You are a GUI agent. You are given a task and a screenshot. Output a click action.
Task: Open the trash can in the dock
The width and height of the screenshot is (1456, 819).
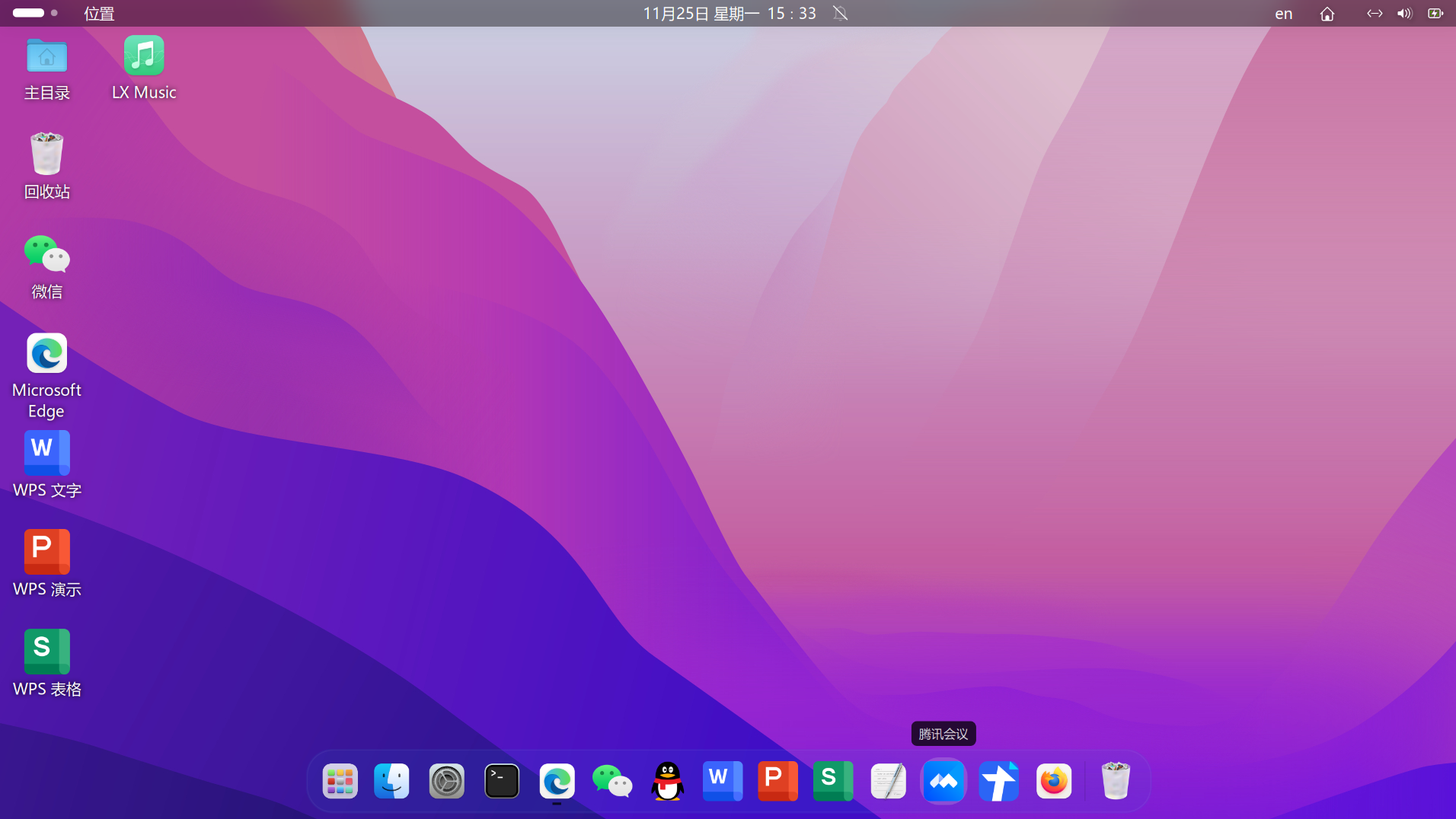(x=1116, y=781)
